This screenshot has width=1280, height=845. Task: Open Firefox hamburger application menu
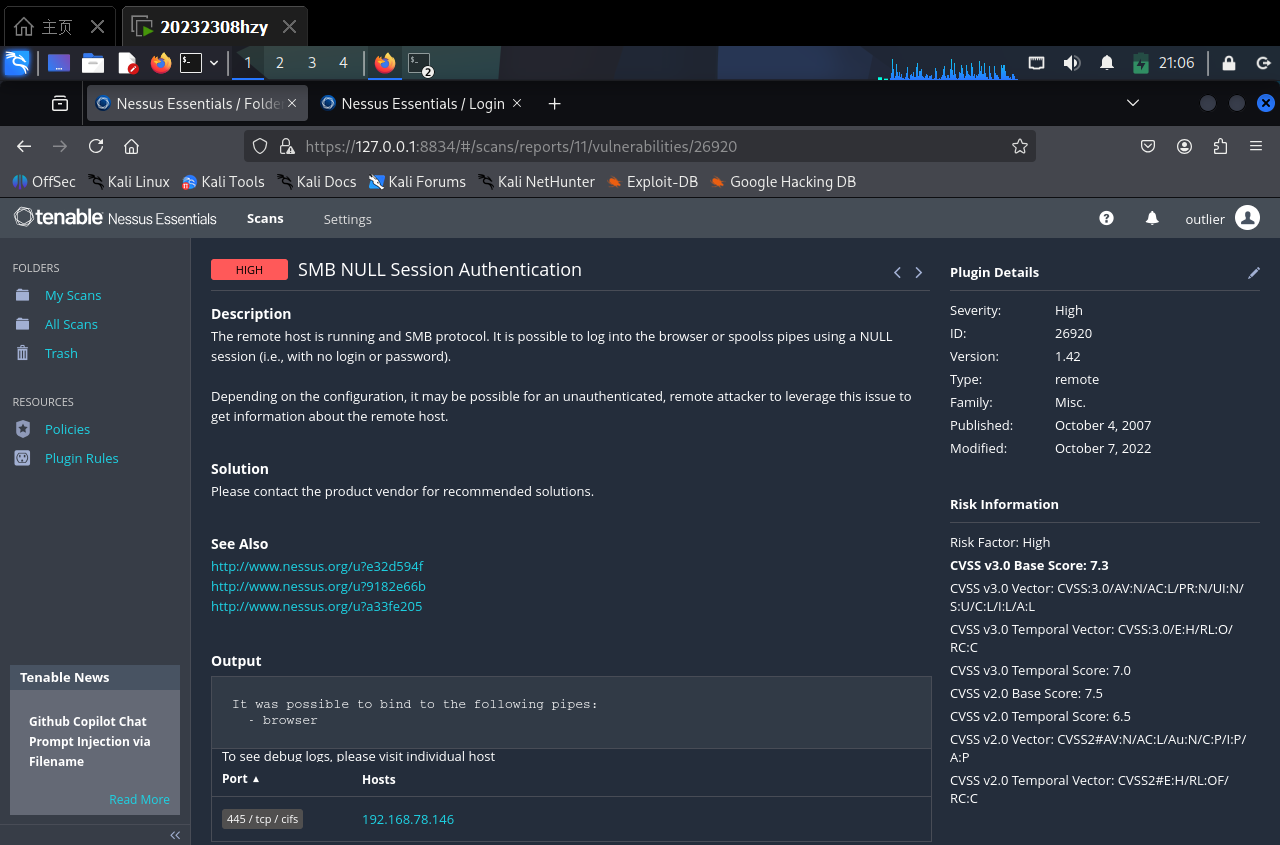tap(1256, 146)
